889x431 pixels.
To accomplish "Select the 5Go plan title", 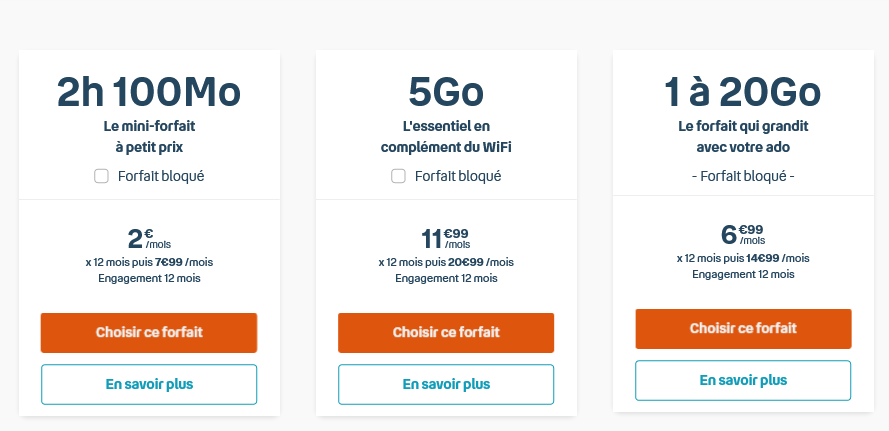I will pos(446,92).
